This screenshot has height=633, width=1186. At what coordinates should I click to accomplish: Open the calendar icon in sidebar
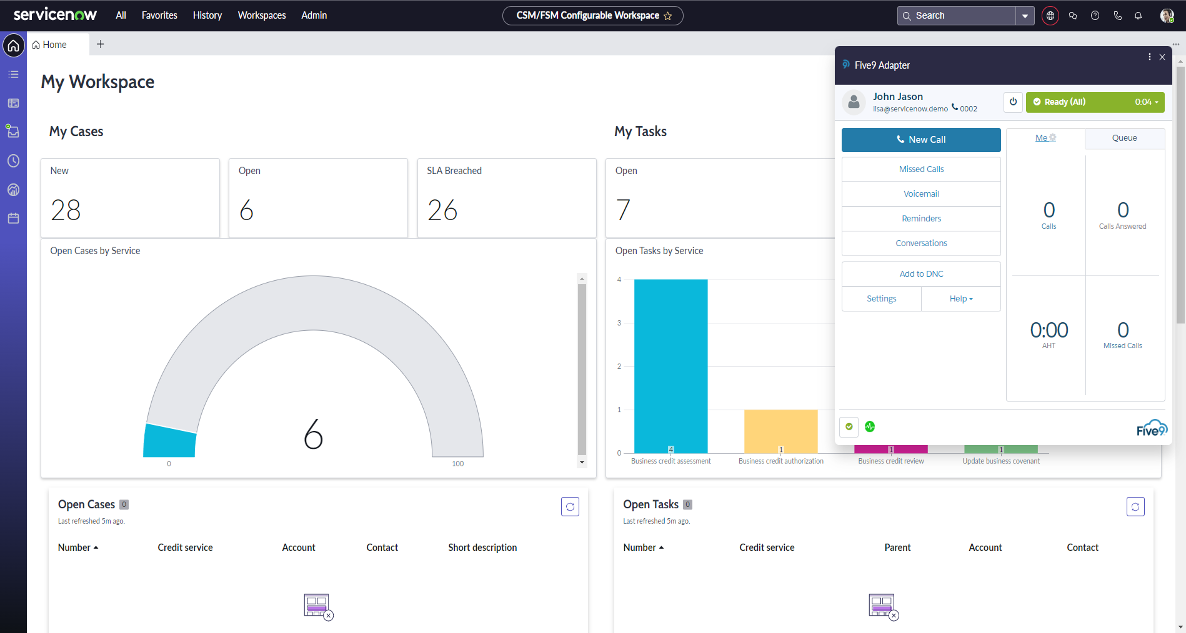[13, 218]
